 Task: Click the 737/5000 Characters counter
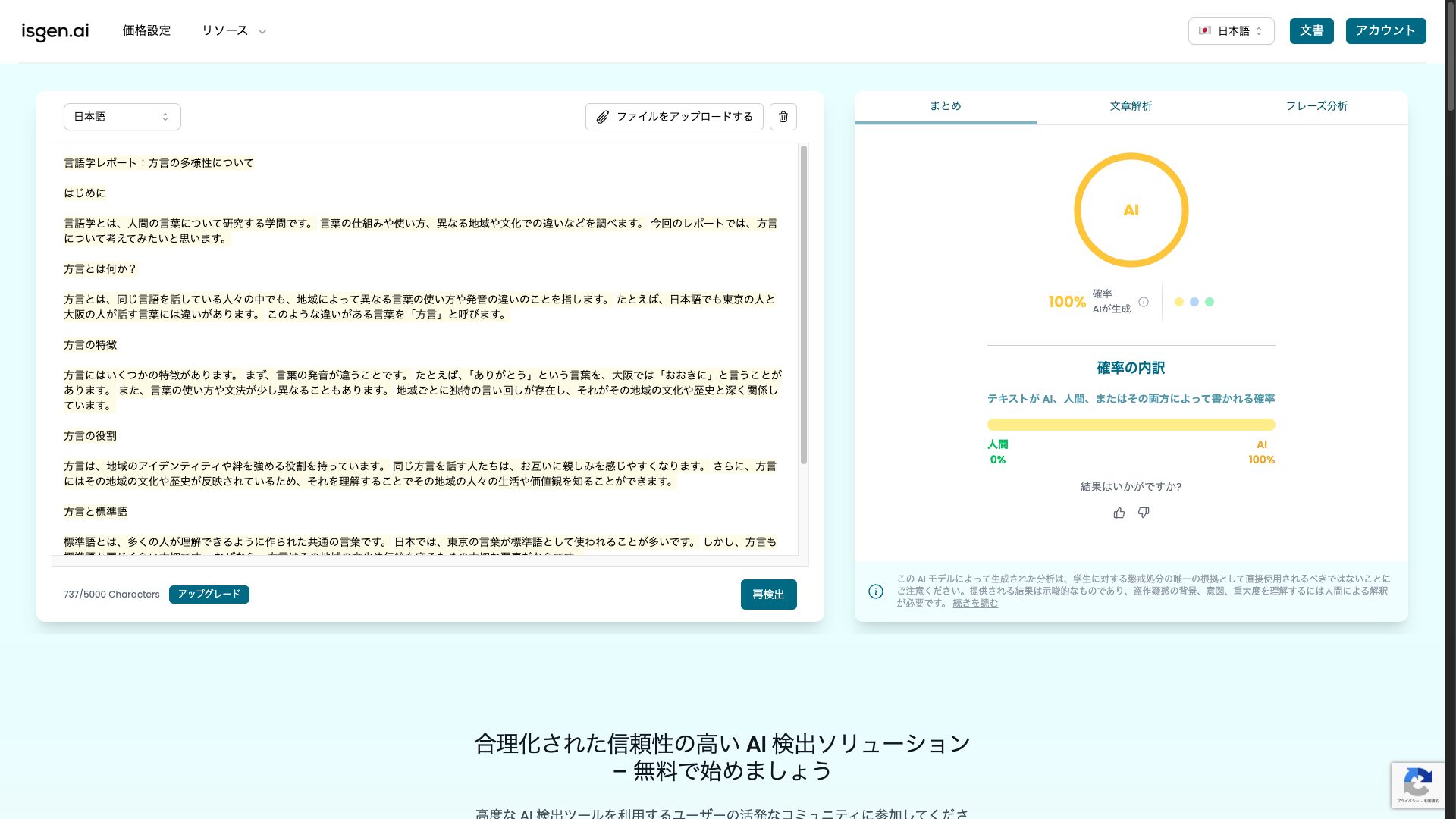tap(111, 595)
